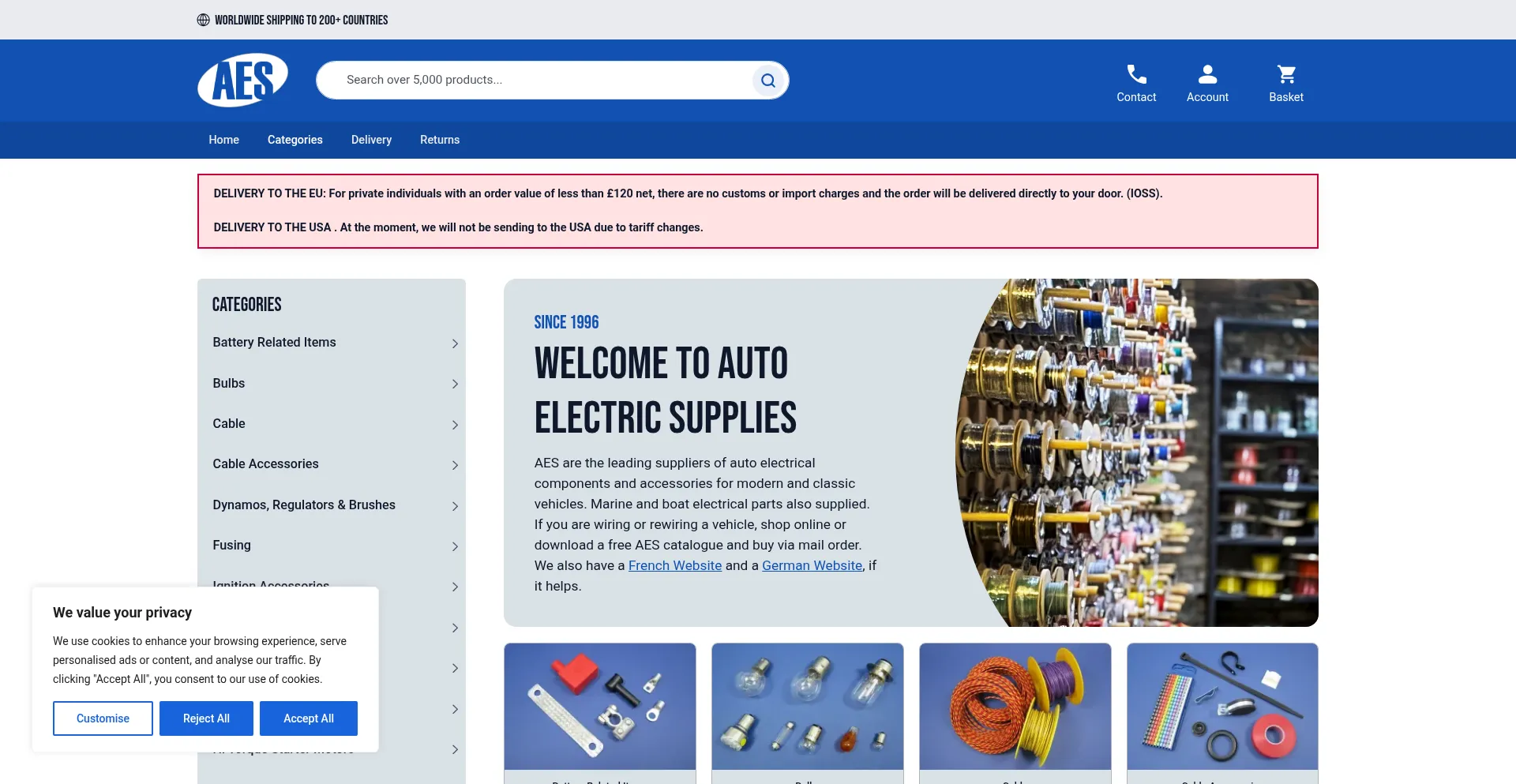Expand chevron for Bulbs category
Screen dimensions: 1516x784
pos(455,384)
